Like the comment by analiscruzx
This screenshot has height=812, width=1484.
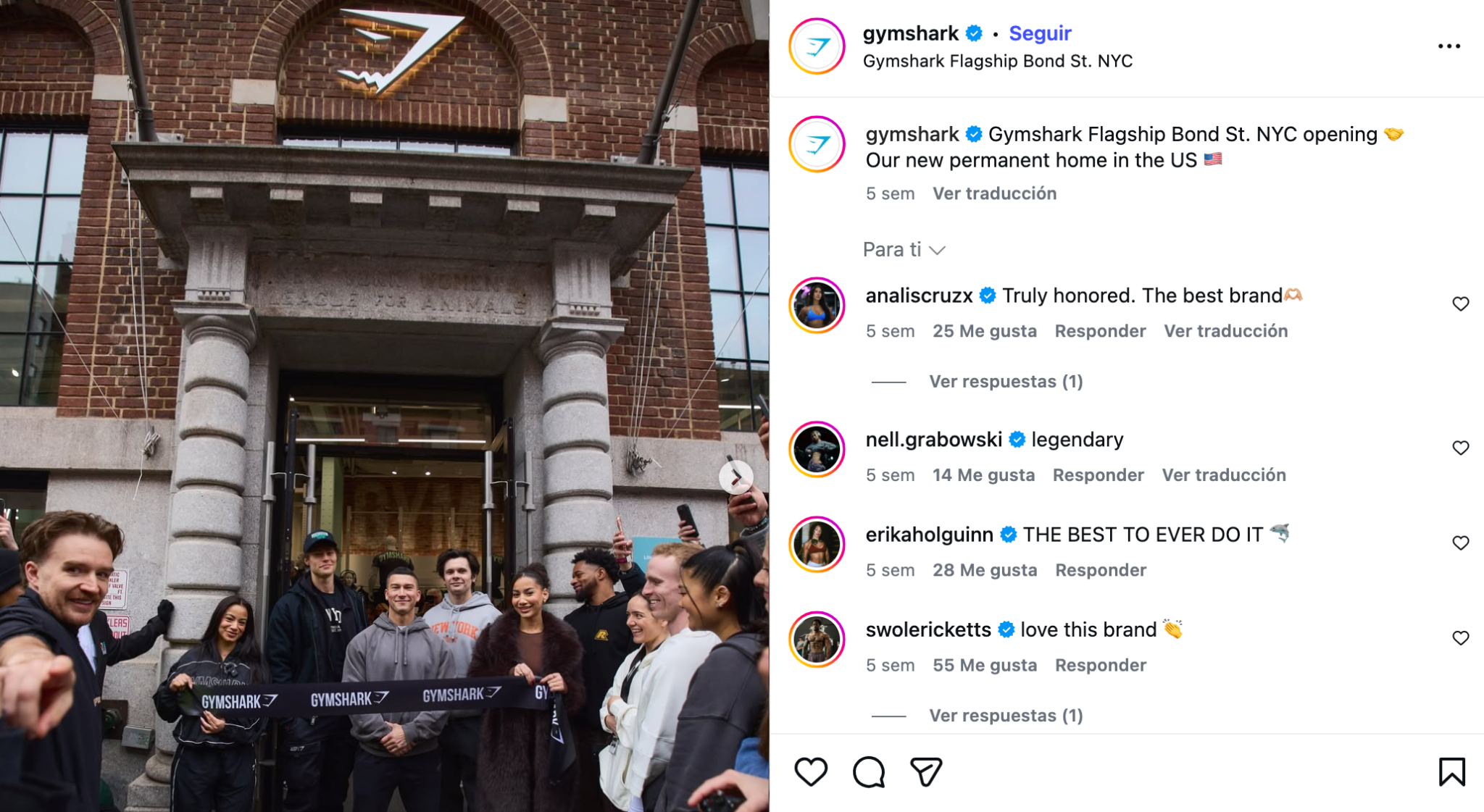(1460, 304)
